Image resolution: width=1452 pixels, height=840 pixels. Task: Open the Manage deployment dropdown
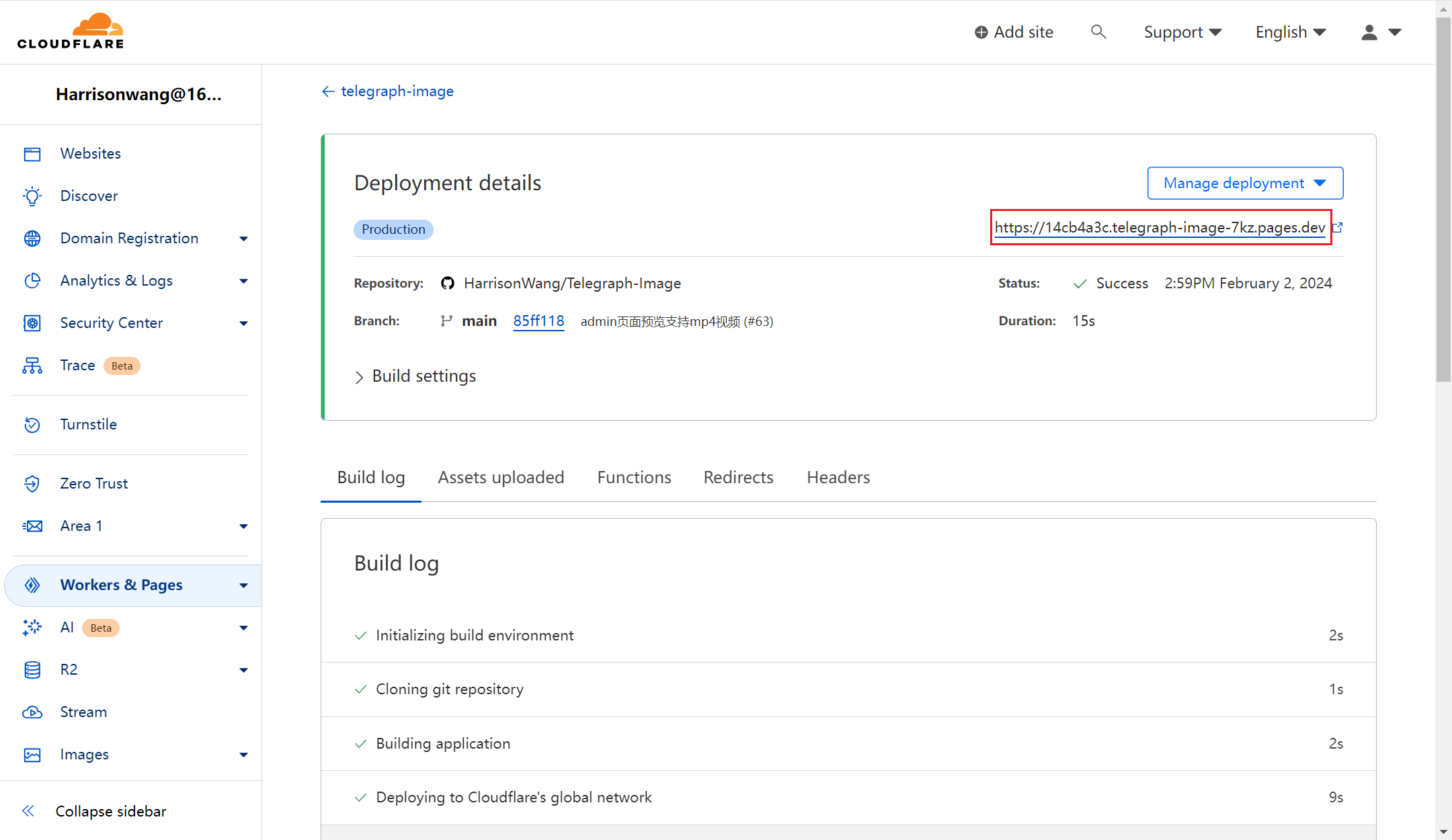[1245, 183]
